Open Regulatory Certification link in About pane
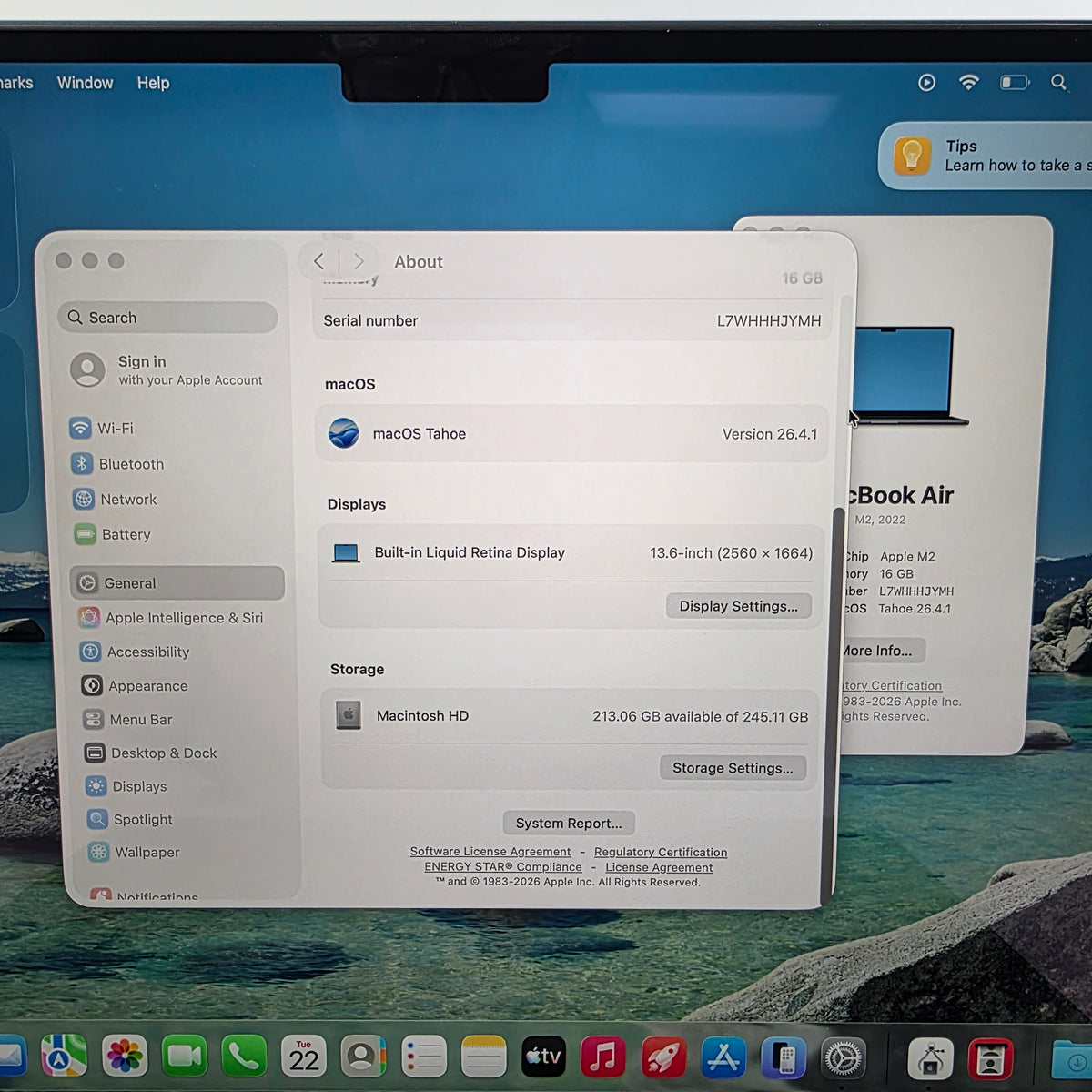This screenshot has width=1092, height=1092. pyautogui.click(x=661, y=853)
